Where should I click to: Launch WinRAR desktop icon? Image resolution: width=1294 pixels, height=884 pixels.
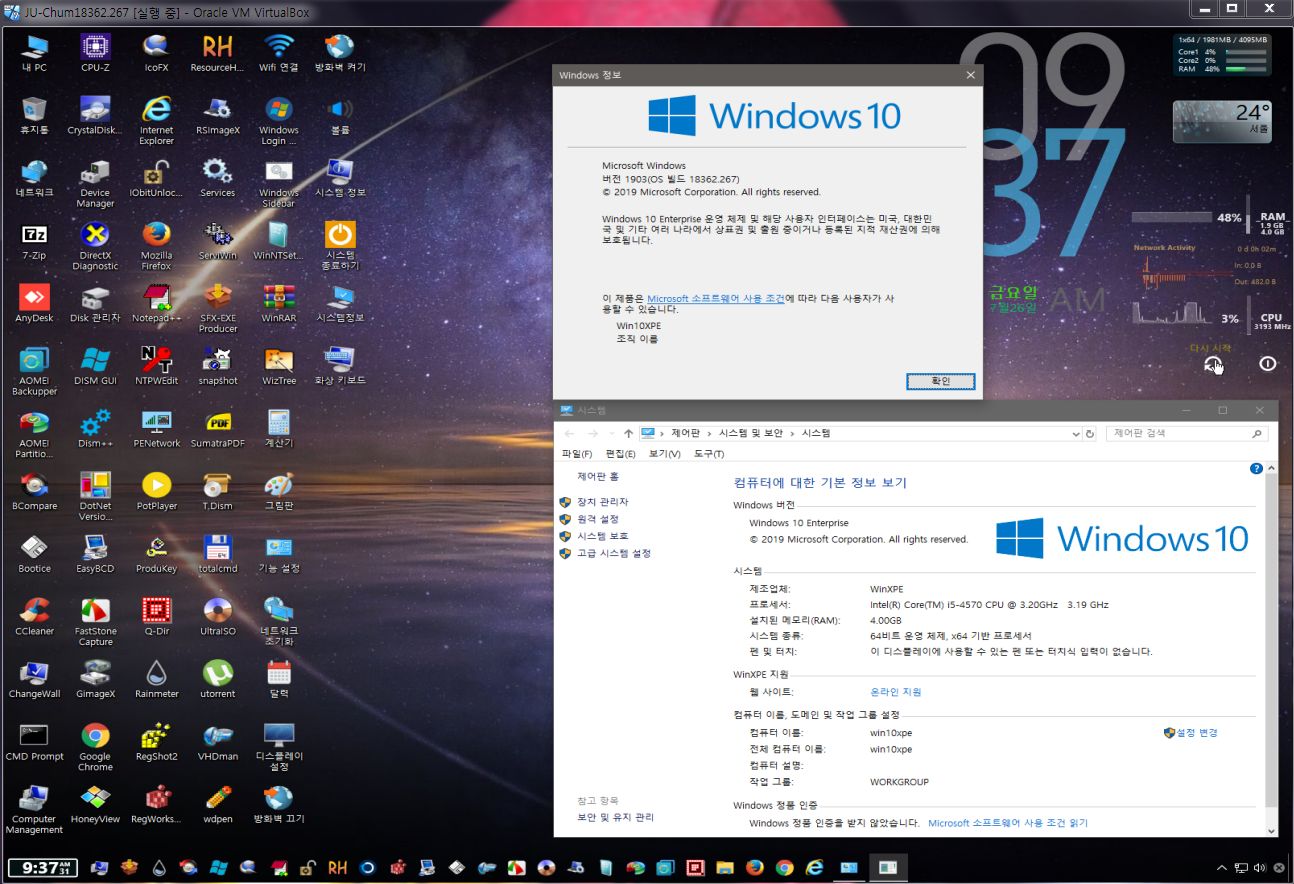[x=279, y=304]
